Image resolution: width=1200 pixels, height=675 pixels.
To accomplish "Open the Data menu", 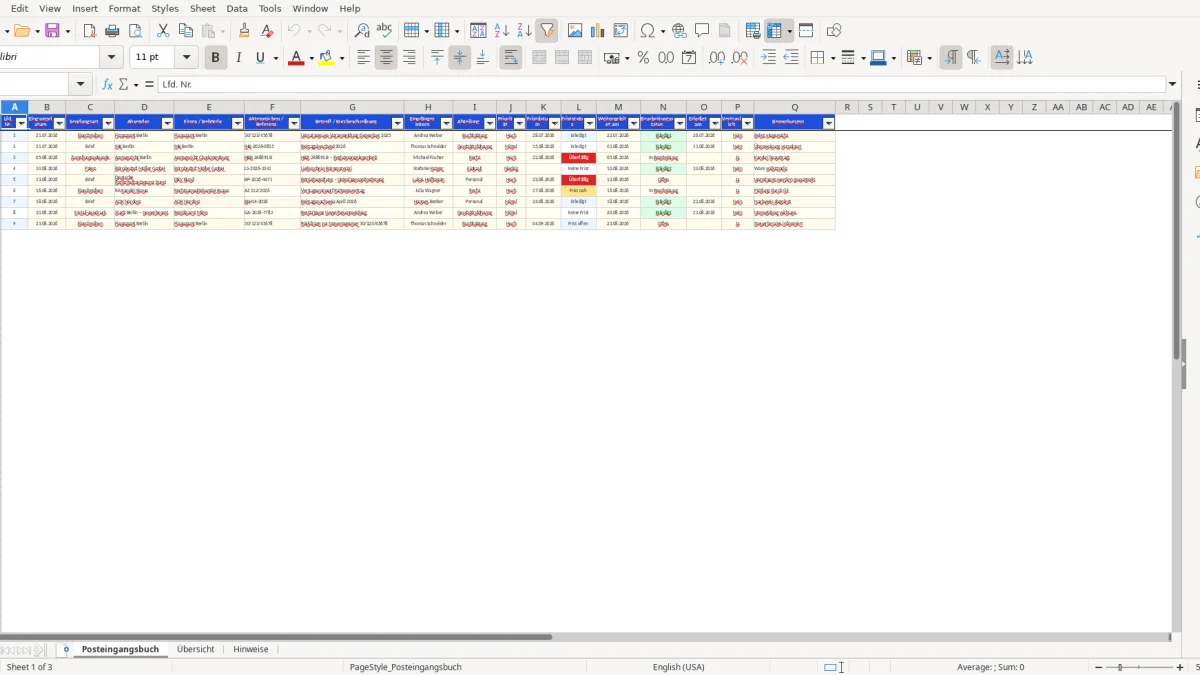I will [x=237, y=8].
